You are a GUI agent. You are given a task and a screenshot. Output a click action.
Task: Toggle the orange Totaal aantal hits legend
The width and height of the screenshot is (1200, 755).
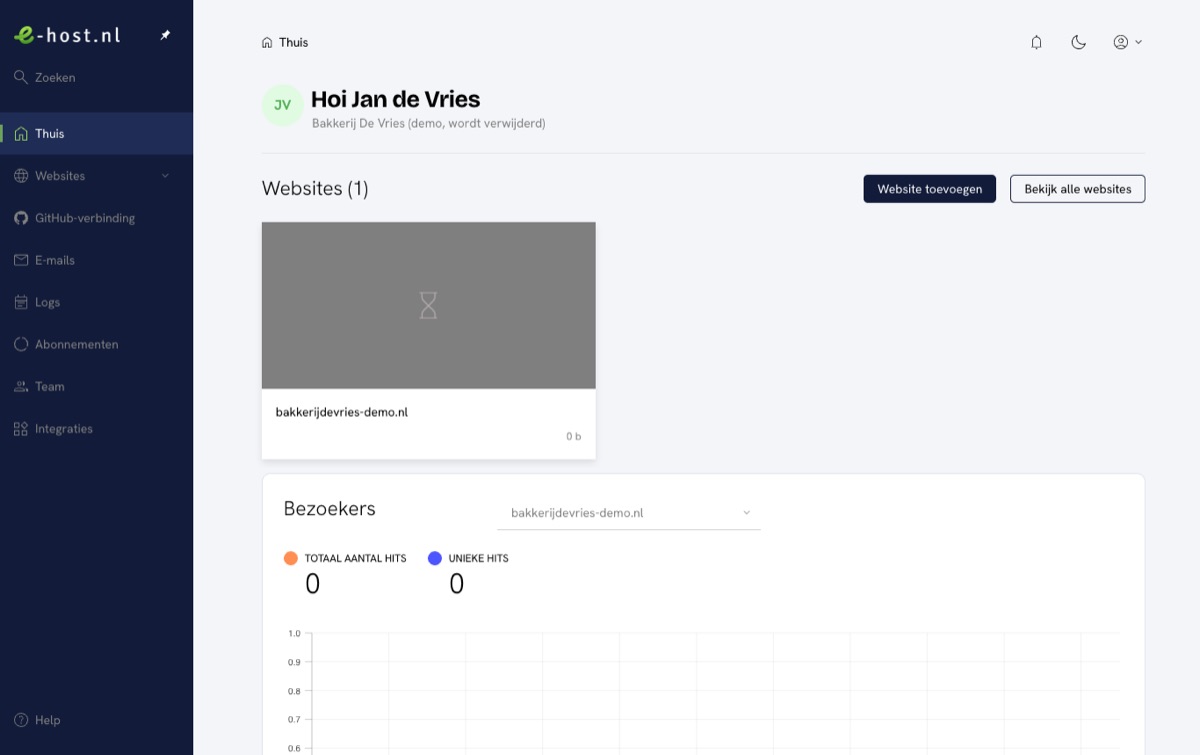(x=345, y=558)
